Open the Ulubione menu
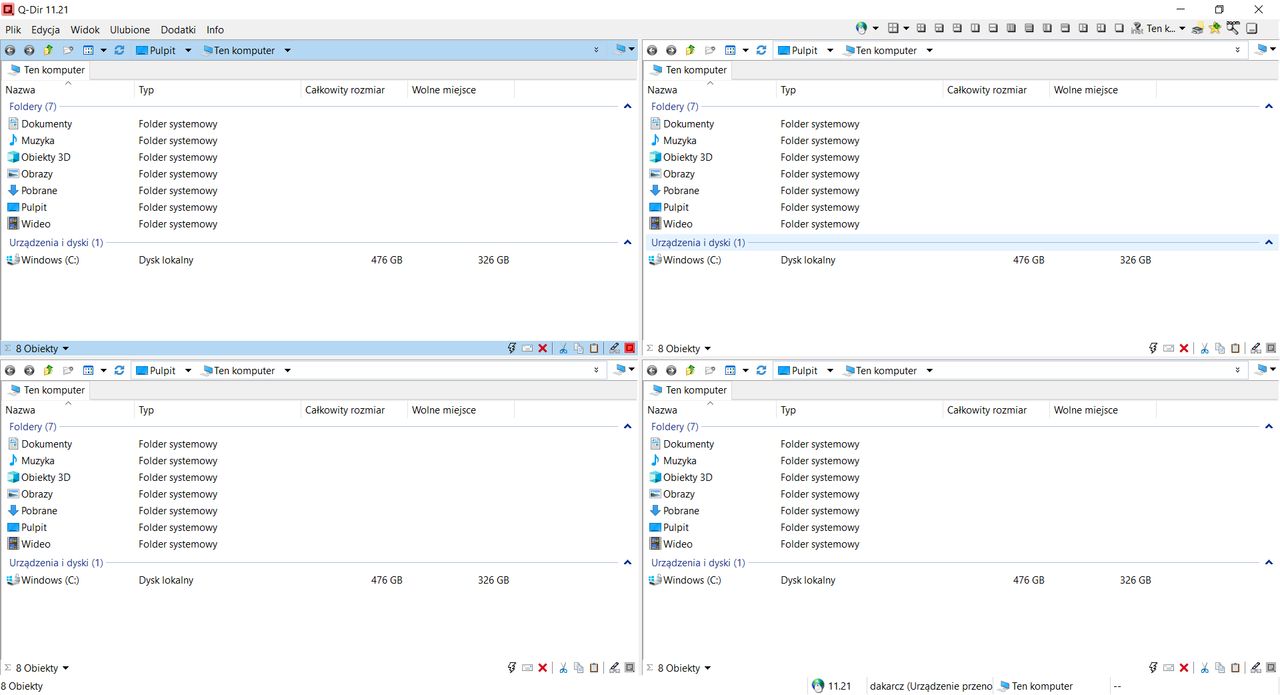The image size is (1280, 695). pyautogui.click(x=130, y=30)
